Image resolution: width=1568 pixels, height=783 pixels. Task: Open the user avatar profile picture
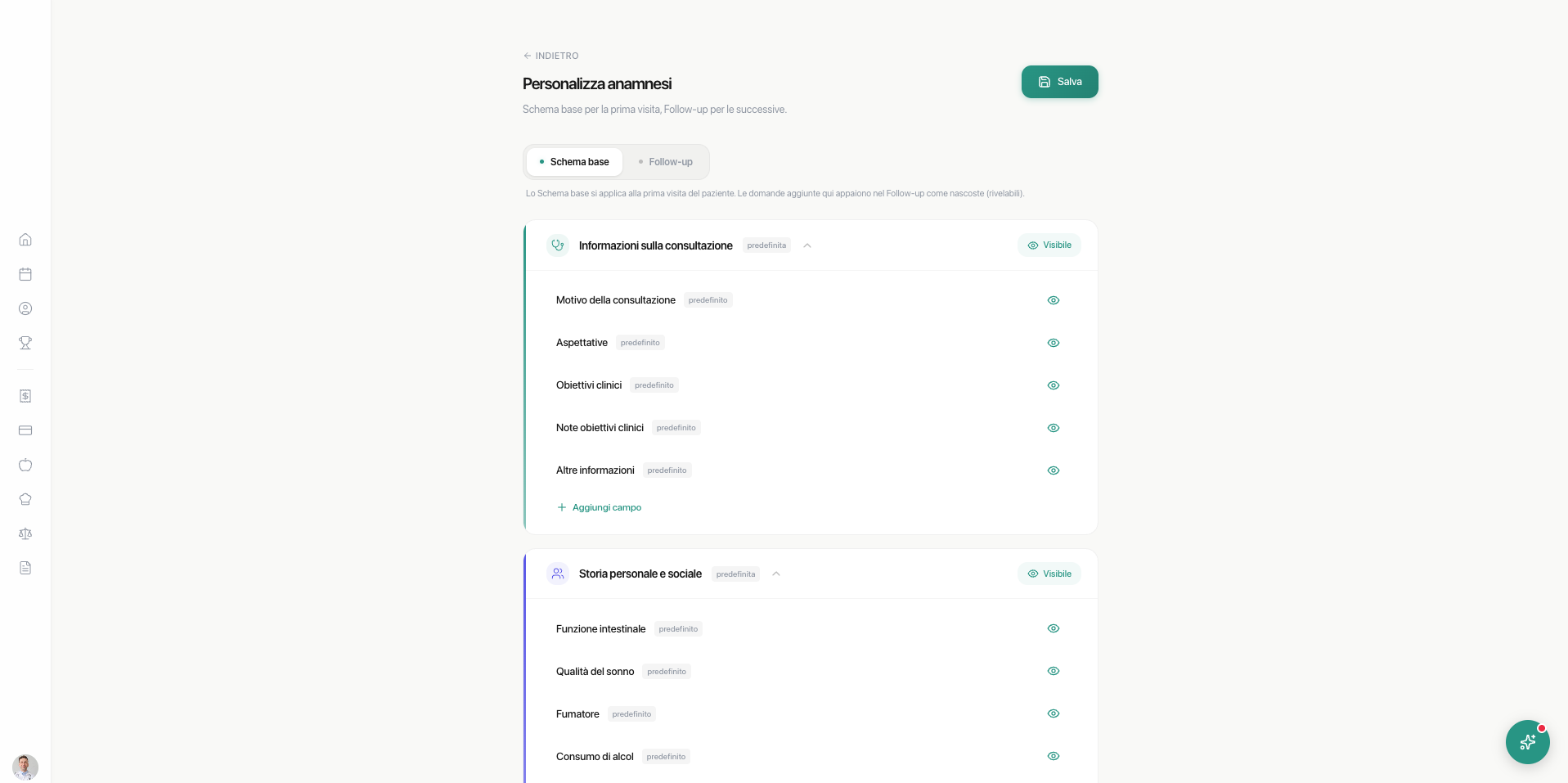pyautogui.click(x=25, y=767)
